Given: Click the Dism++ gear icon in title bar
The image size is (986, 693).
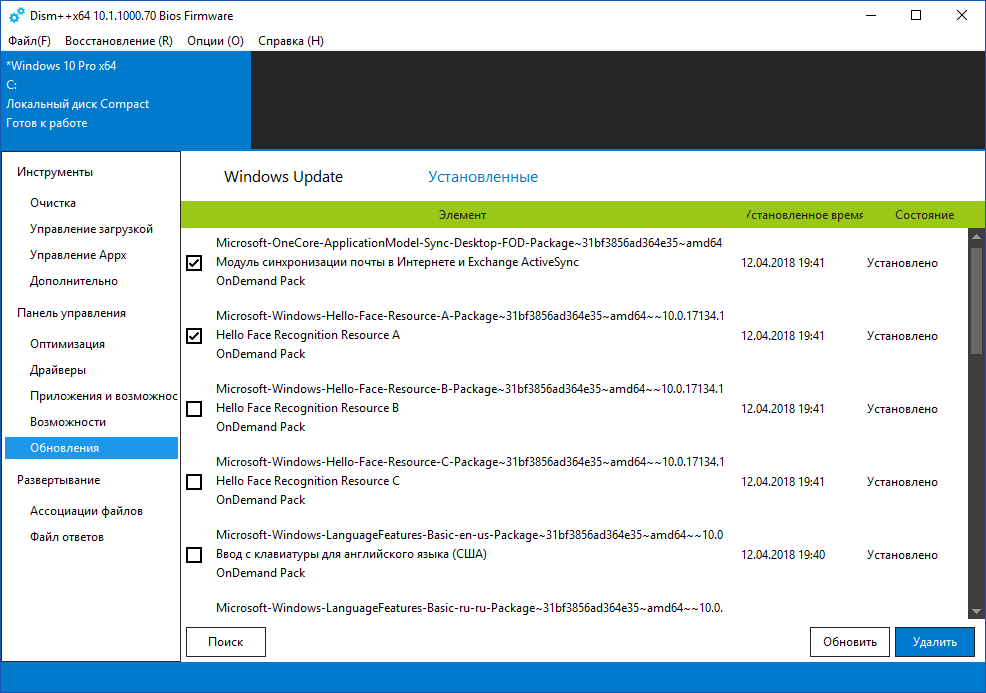Looking at the screenshot, I should (16, 15).
